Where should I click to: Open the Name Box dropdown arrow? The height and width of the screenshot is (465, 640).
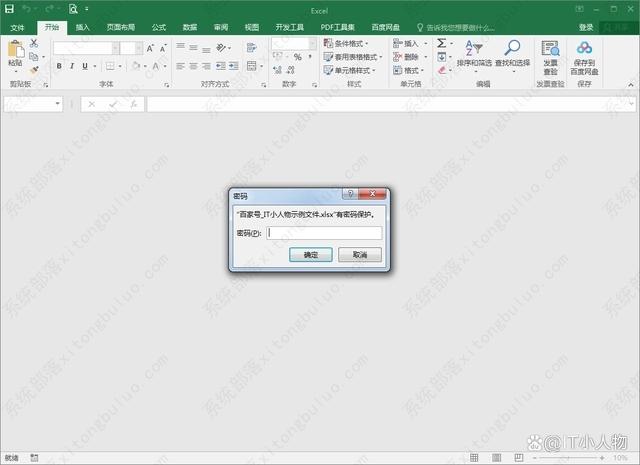58,104
